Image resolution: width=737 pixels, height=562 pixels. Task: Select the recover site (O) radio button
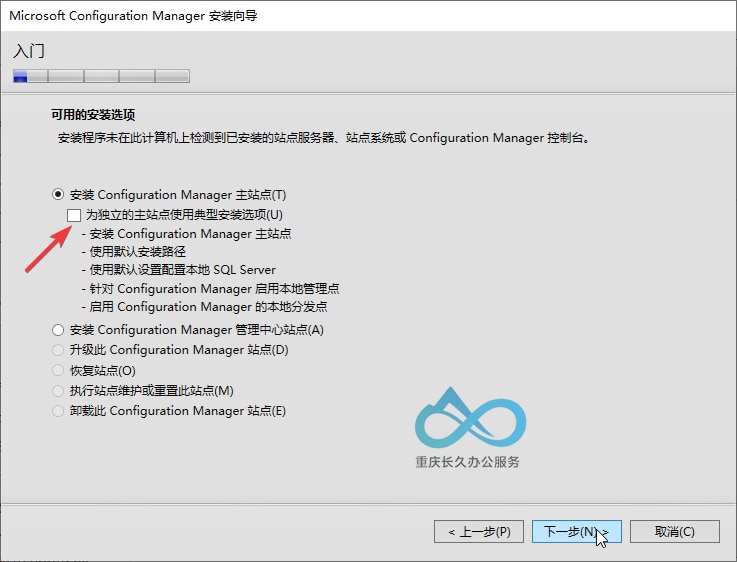pos(58,370)
